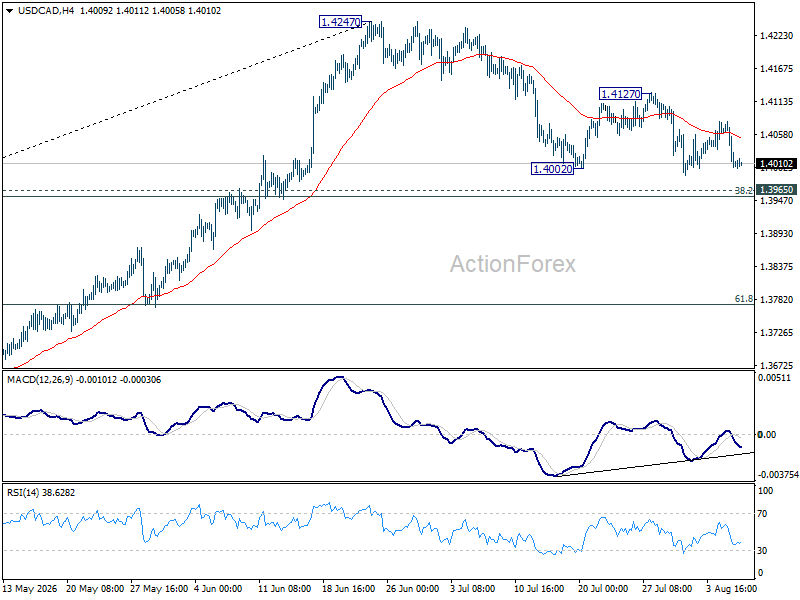The image size is (800, 600).
Task: Click the 1.39650 level tag
Action: (776, 189)
